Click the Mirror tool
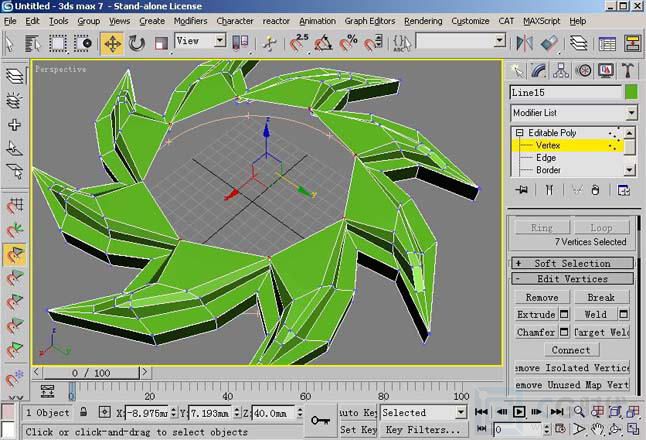The height and width of the screenshot is (440, 646). click(x=524, y=43)
